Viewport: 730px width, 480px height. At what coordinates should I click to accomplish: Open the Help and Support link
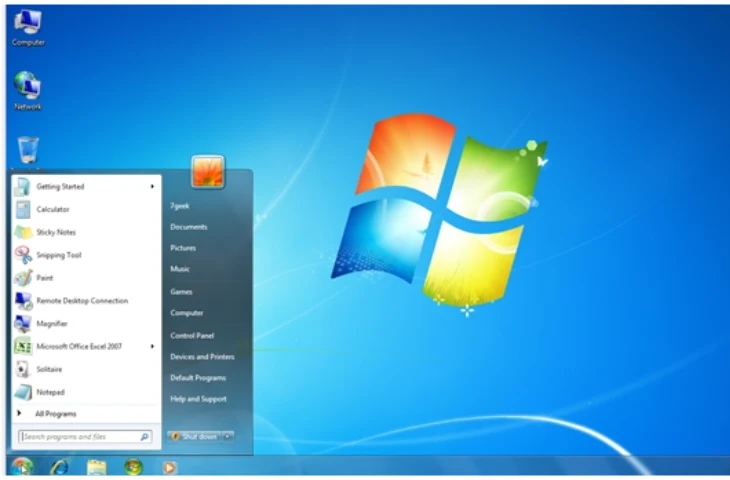(x=198, y=399)
